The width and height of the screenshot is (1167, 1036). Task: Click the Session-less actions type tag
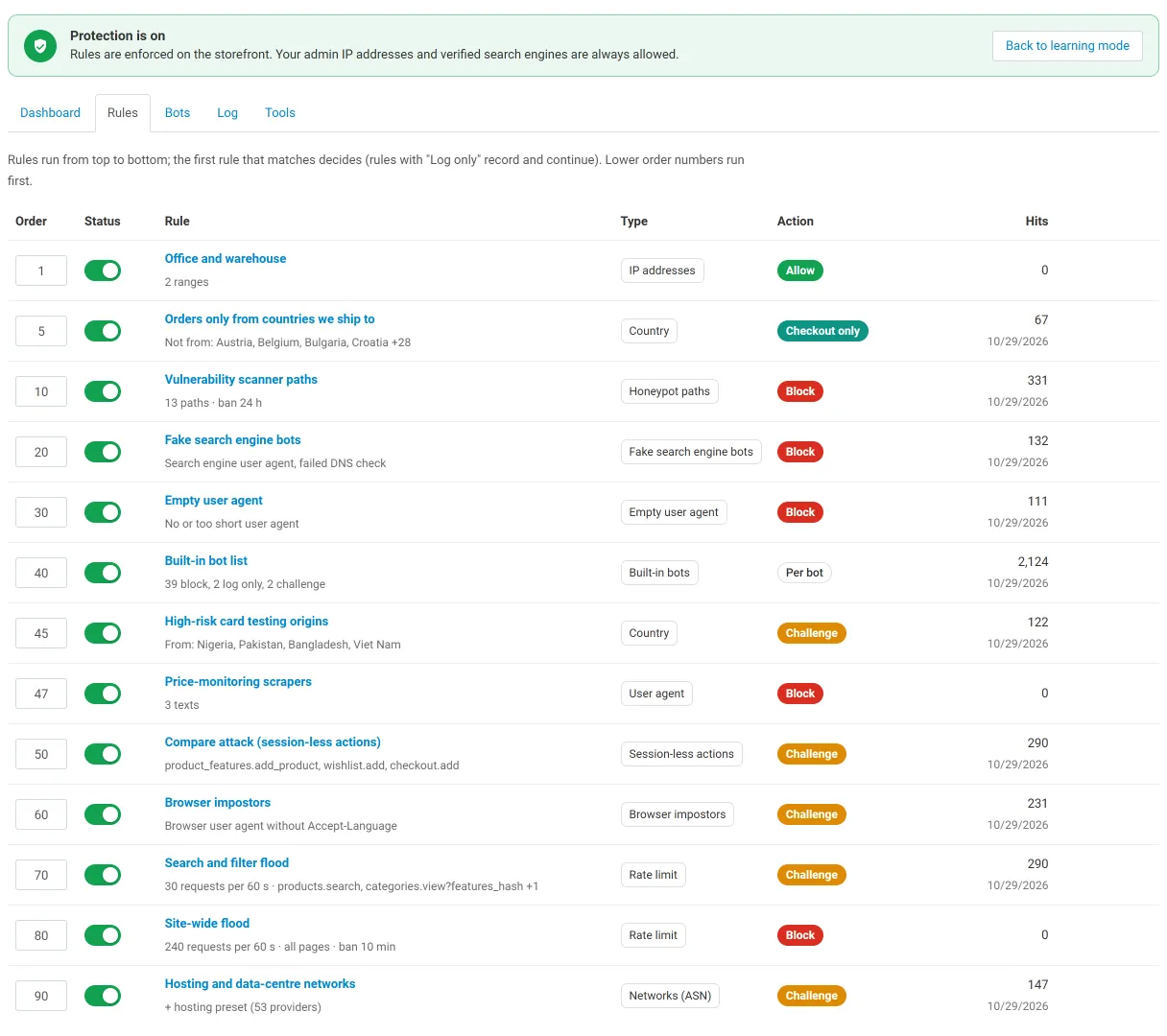(681, 754)
